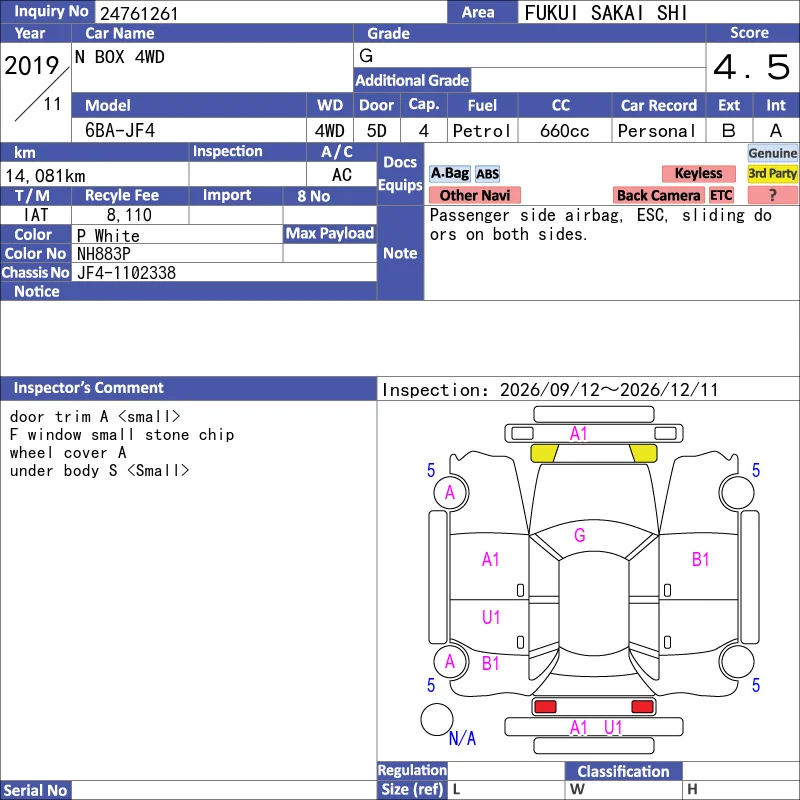Click the A-Bag equipment badge
Viewport: 800px width, 800px height.
[449, 174]
